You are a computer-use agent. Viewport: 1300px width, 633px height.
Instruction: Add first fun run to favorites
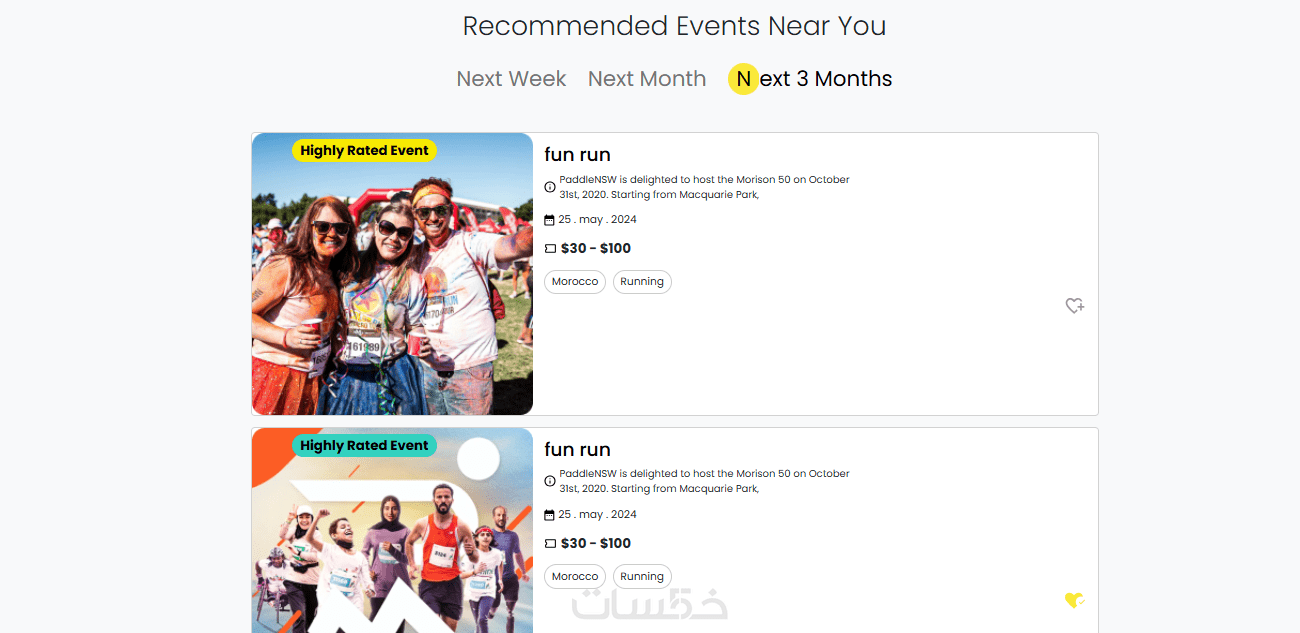pos(1074,306)
